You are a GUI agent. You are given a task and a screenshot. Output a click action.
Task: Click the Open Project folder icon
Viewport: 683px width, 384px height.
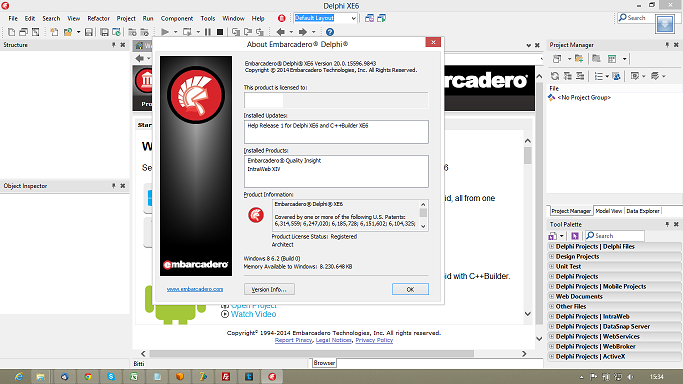(68, 32)
